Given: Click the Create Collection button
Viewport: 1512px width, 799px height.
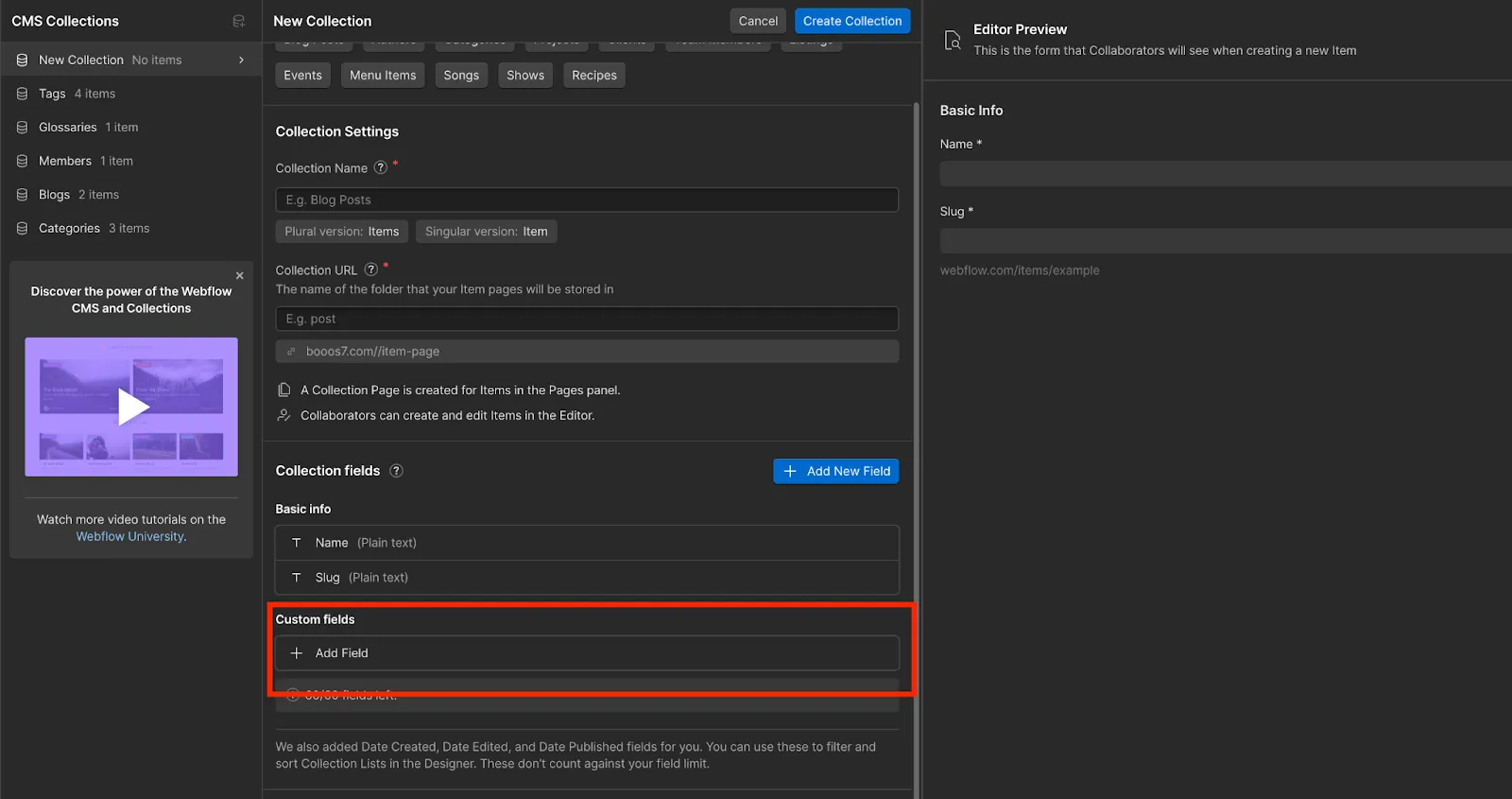Looking at the screenshot, I should [x=852, y=21].
